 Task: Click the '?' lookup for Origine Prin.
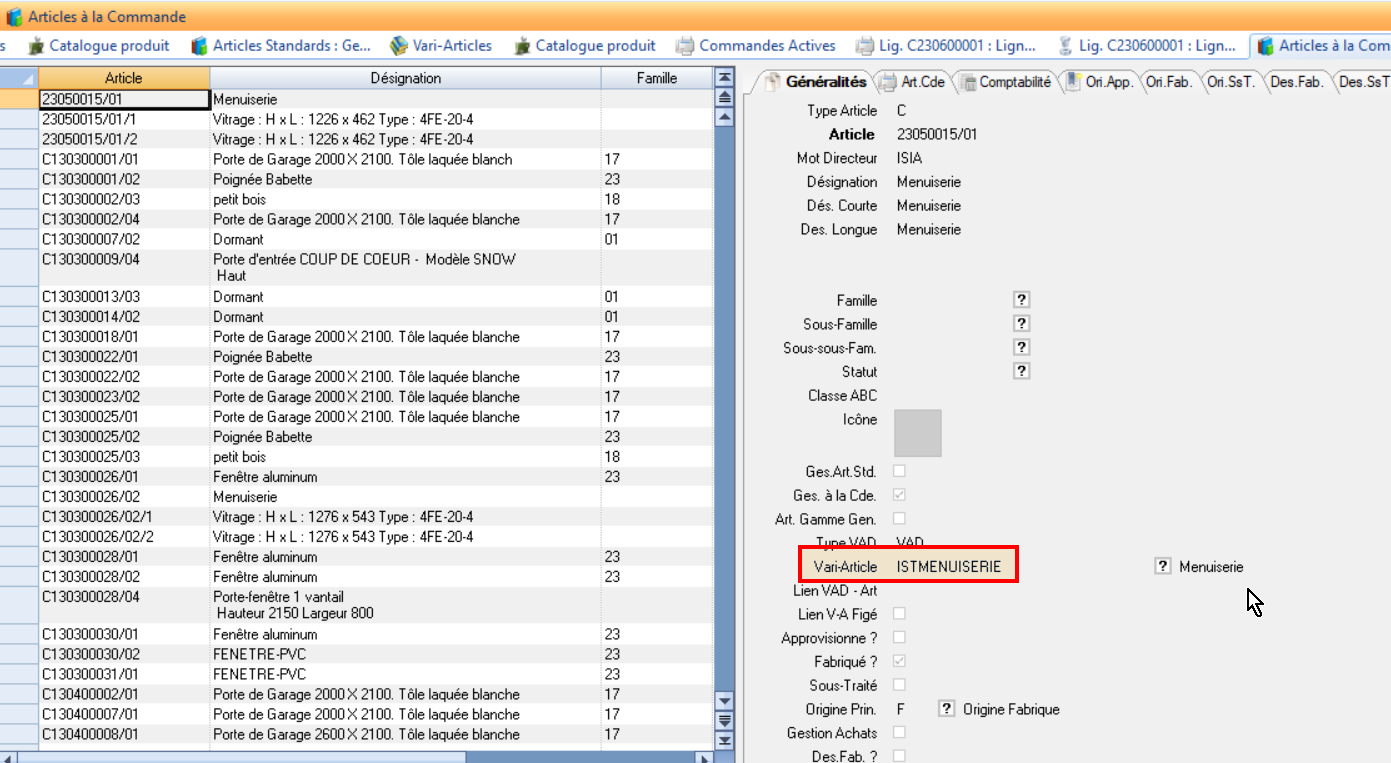(x=946, y=709)
